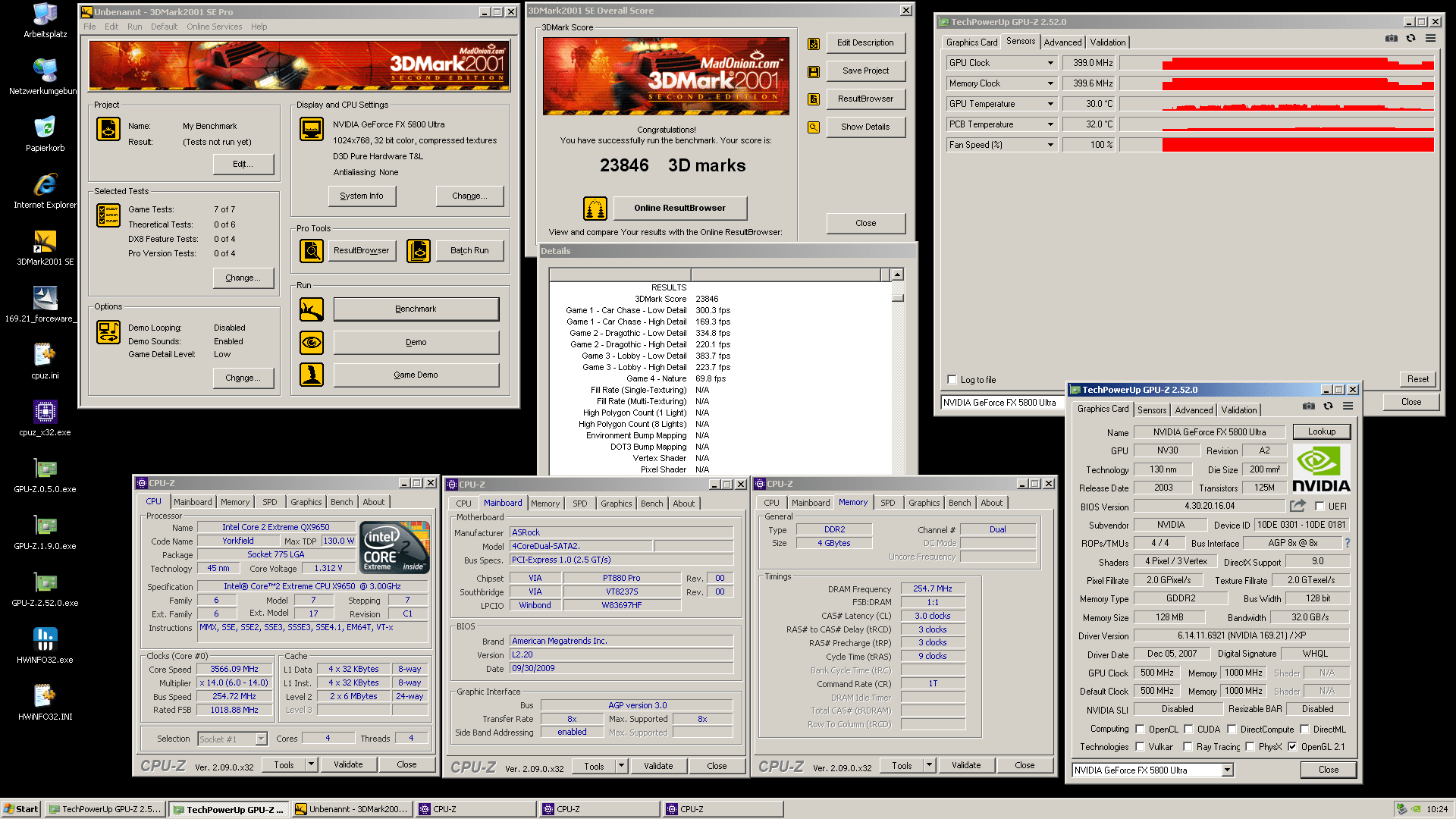Open GPU-Z Graphics Card hamburger menu
The width and height of the screenshot is (1456, 819).
point(1348,406)
